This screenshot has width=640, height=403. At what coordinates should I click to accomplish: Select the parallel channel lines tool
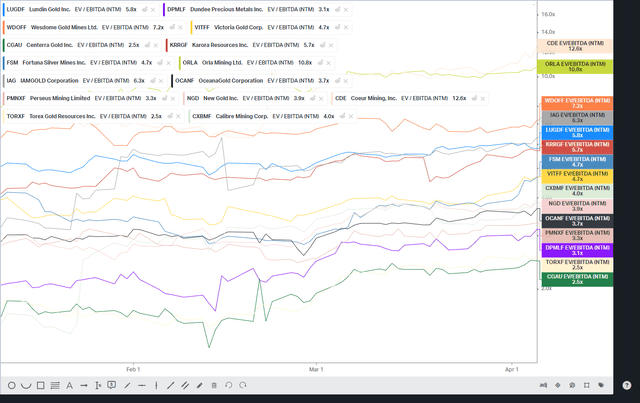tap(185, 385)
